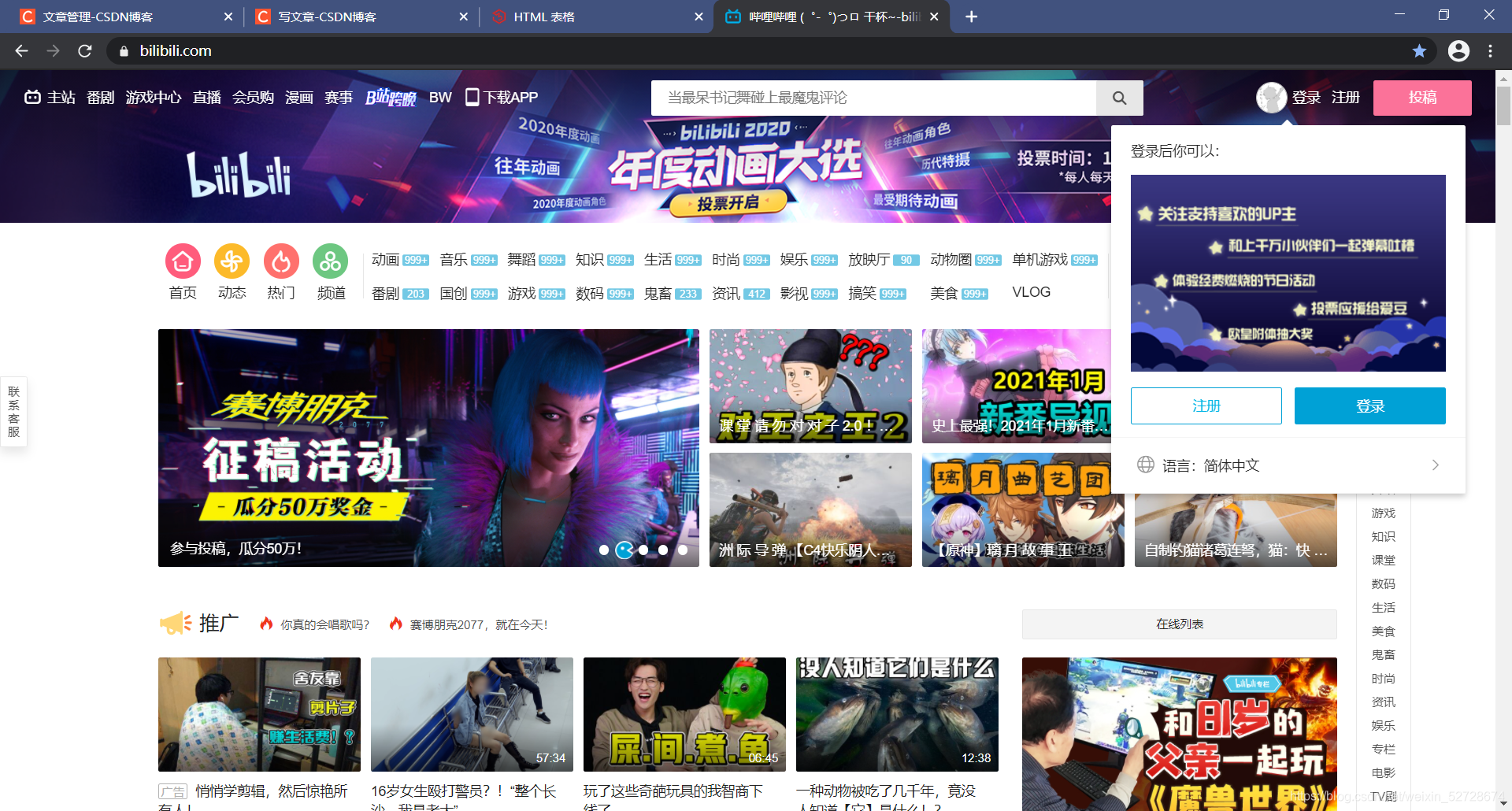Image resolution: width=1512 pixels, height=811 pixels.
Task: Select the last carousel dot indicator
Action: [683, 550]
